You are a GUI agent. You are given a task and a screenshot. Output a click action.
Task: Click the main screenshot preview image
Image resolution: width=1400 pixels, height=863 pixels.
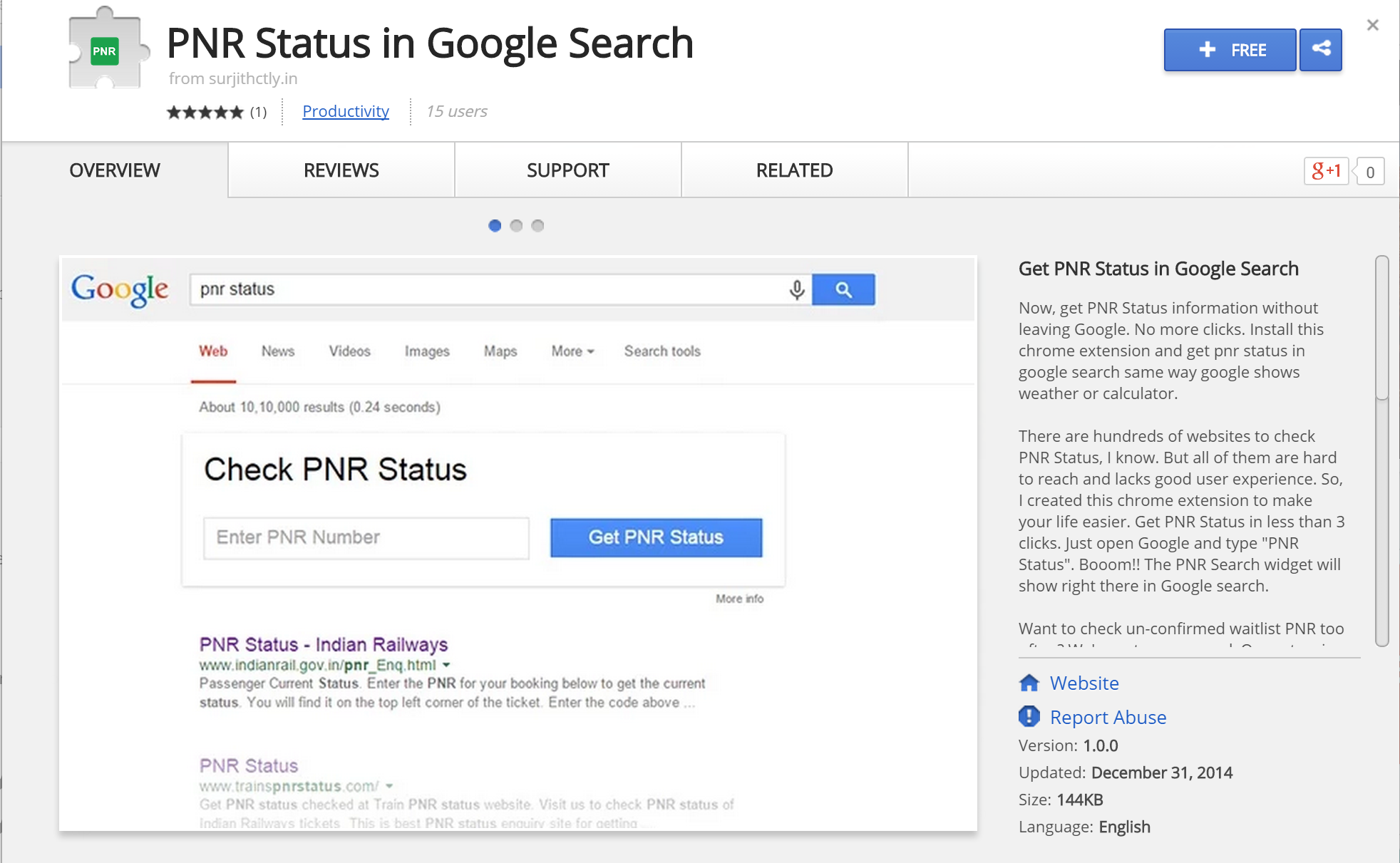click(x=518, y=544)
